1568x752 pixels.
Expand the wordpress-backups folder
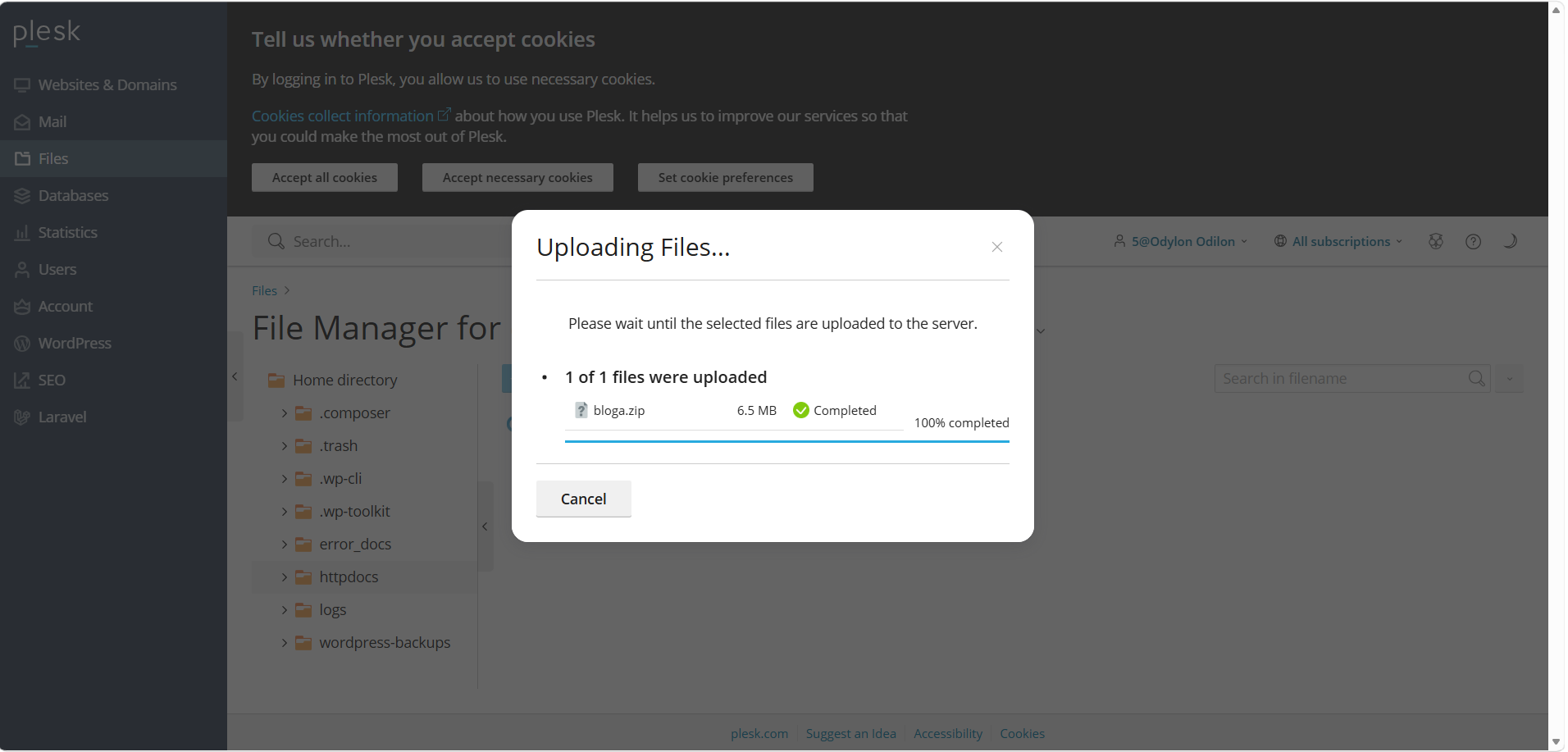[x=285, y=643]
